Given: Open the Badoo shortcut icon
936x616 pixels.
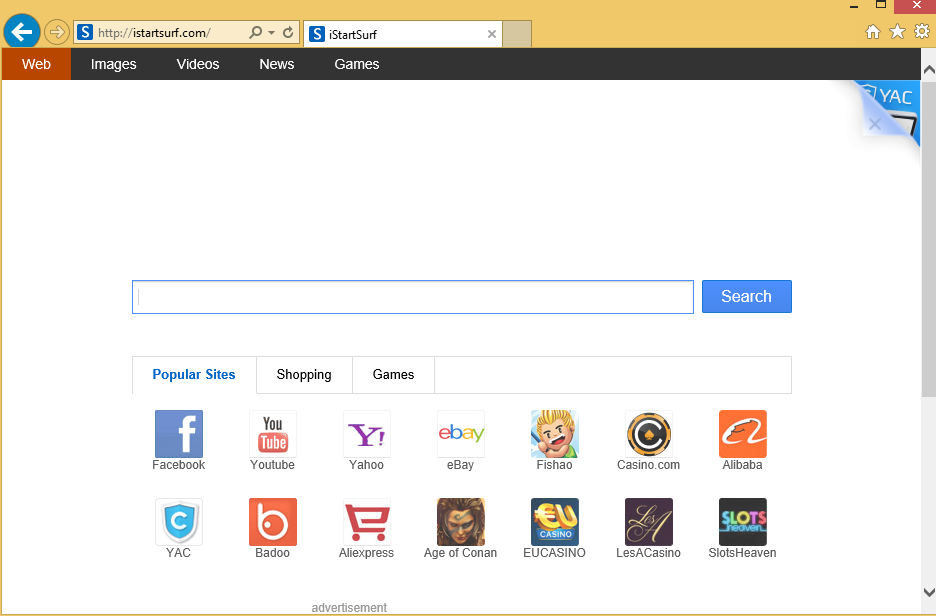Looking at the screenshot, I should coord(272,522).
